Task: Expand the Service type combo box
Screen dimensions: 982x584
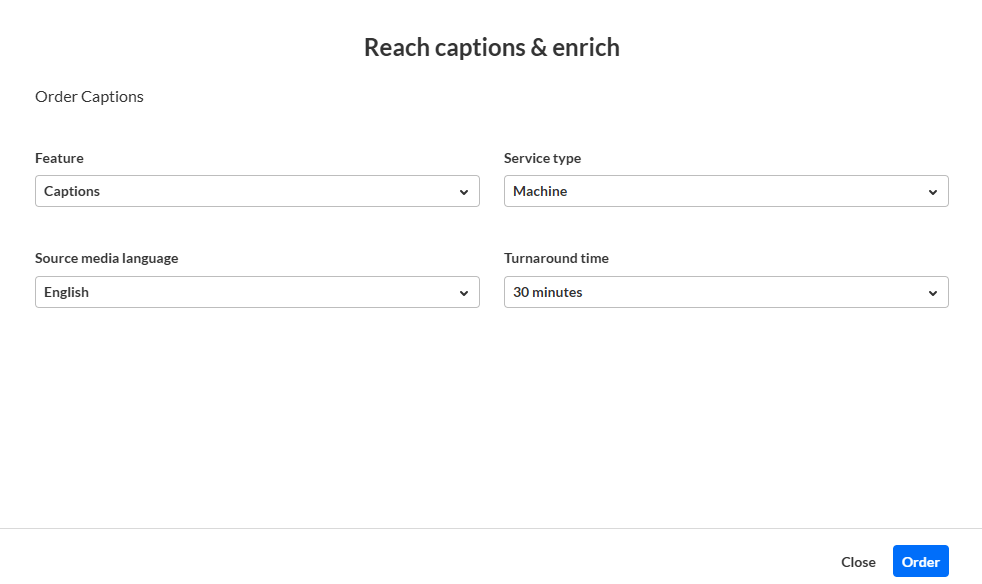Action: [726, 191]
